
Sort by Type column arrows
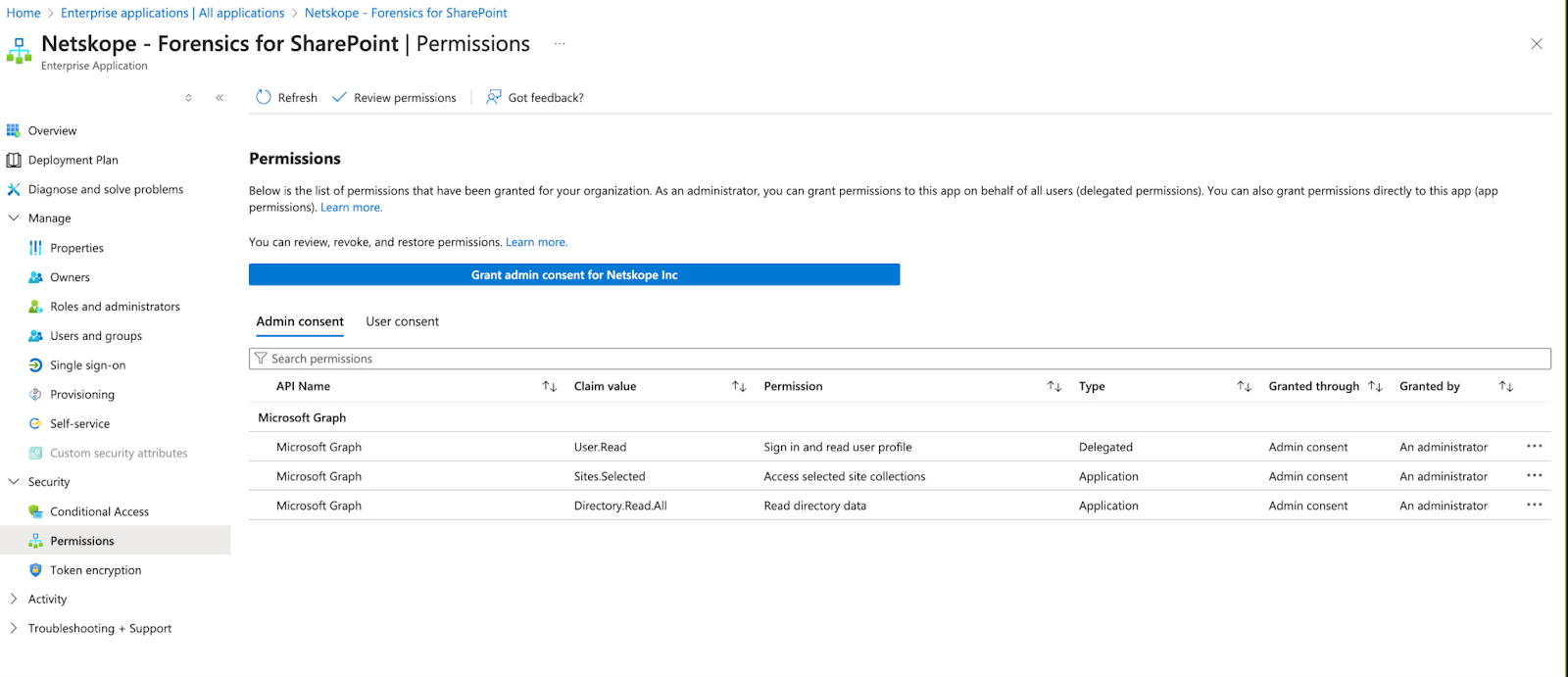[x=1245, y=386]
